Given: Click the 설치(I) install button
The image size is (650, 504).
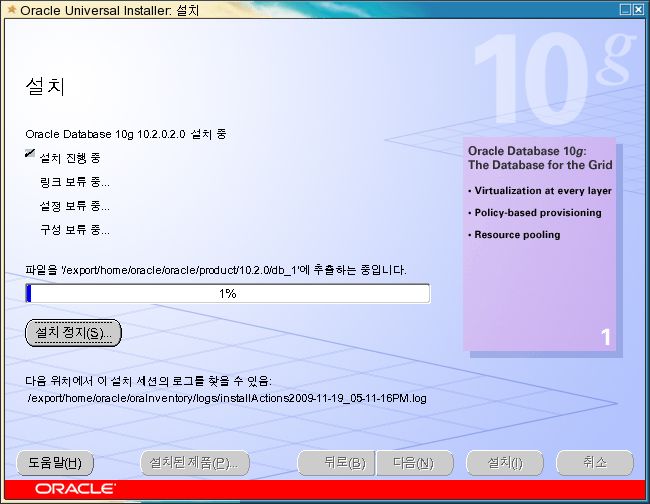Looking at the screenshot, I should [504, 463].
